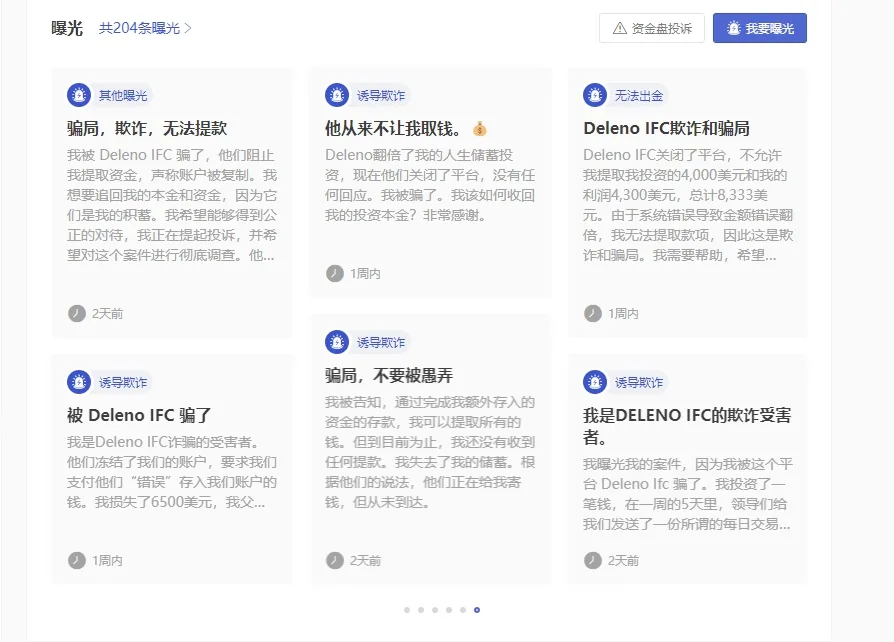Select 诱导欺诈 tag on 被 Deleno IFC 骗了 card
894x642 pixels.
click(123, 382)
